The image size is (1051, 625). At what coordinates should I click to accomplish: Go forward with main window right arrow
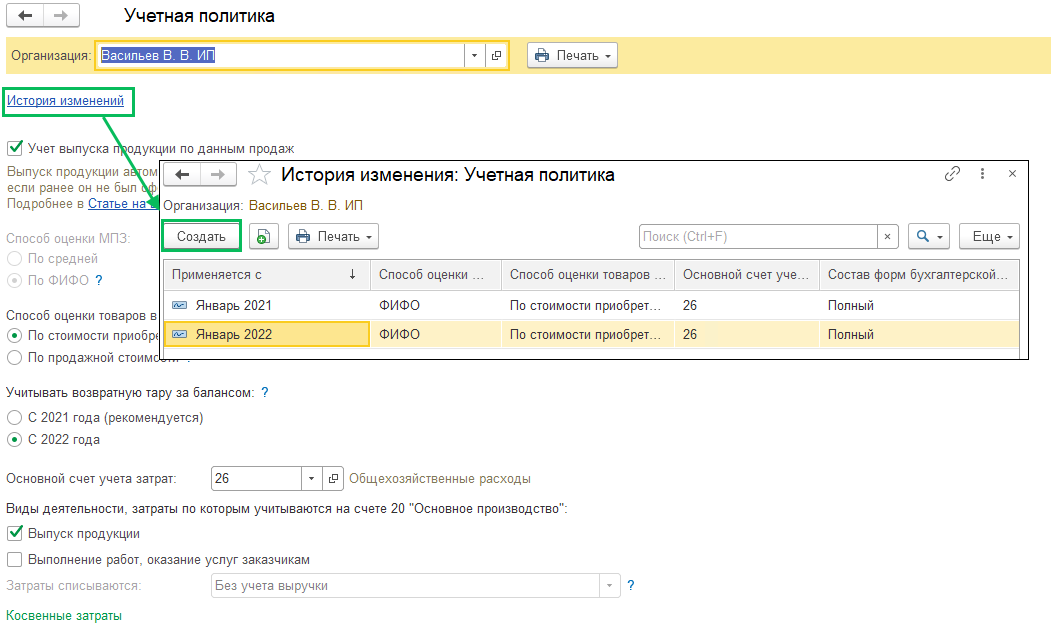click(x=61, y=15)
